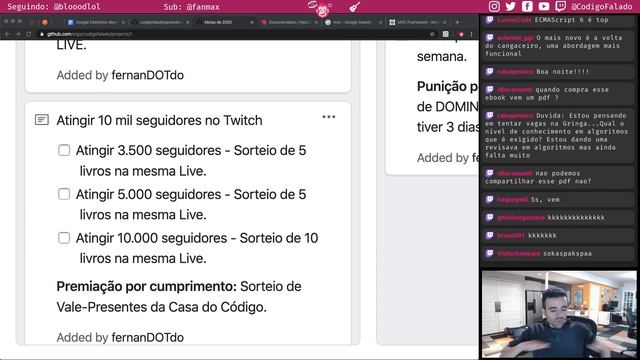Click the red extension icon in browser toolbar
This screenshot has height=360, width=640.
(461, 34)
